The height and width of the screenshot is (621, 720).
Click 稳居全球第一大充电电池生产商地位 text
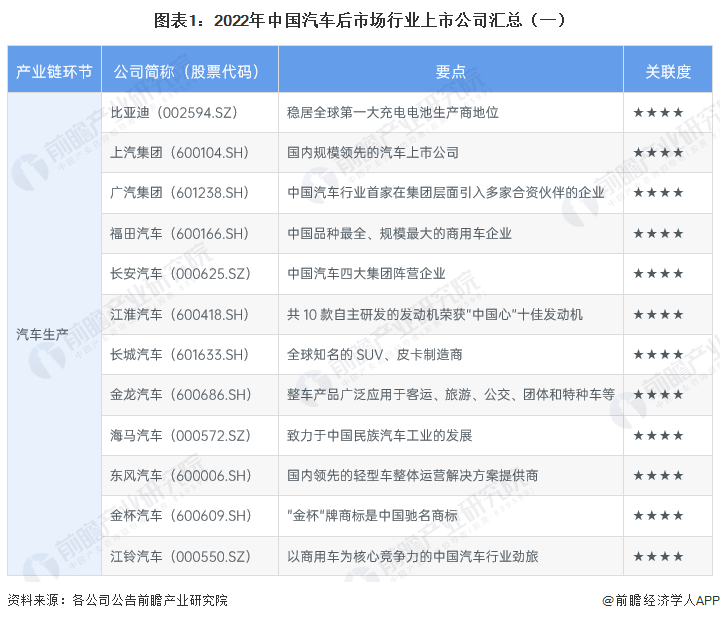click(393, 113)
